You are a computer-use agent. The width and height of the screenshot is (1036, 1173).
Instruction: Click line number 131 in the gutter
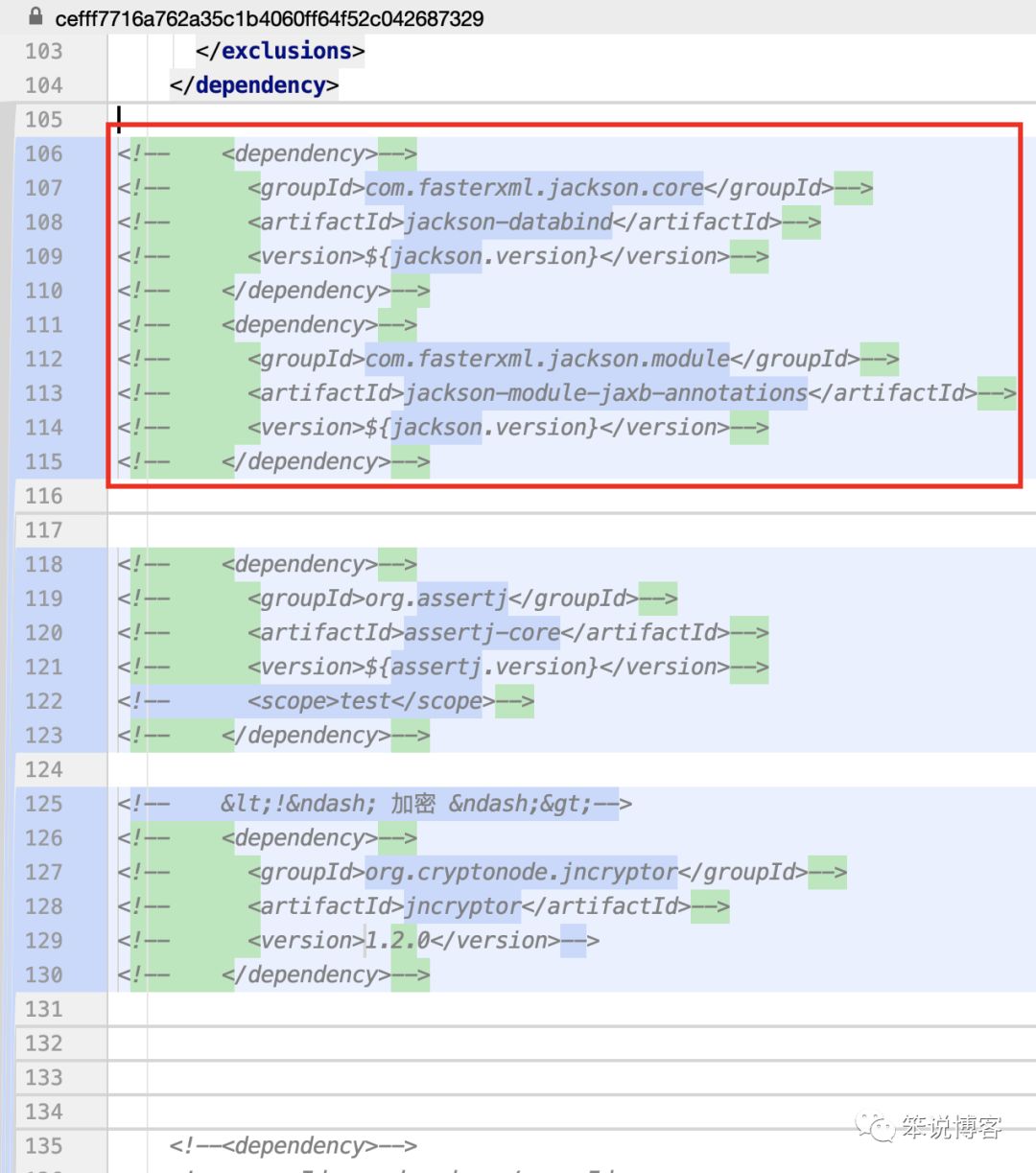44,1009
